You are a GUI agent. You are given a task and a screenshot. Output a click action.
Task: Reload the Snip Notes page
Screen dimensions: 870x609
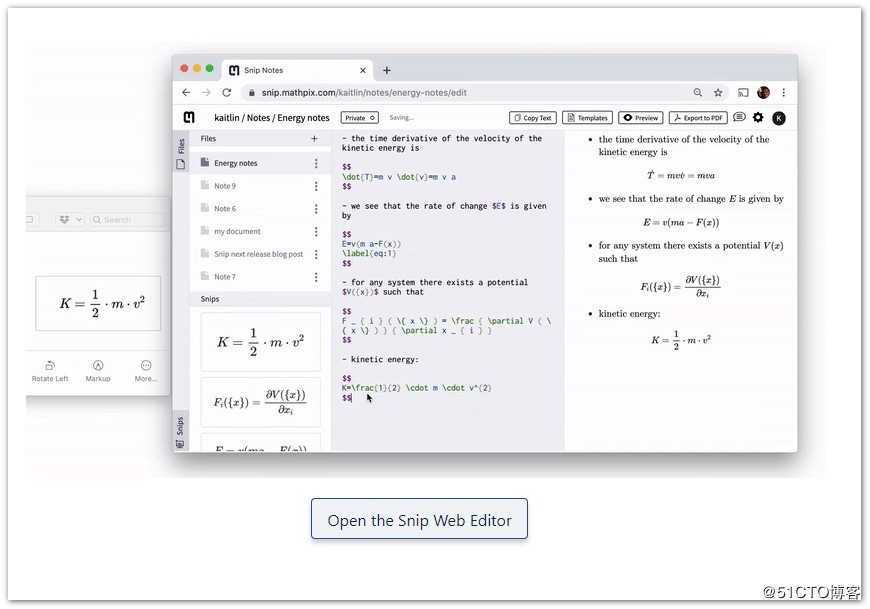(226, 93)
